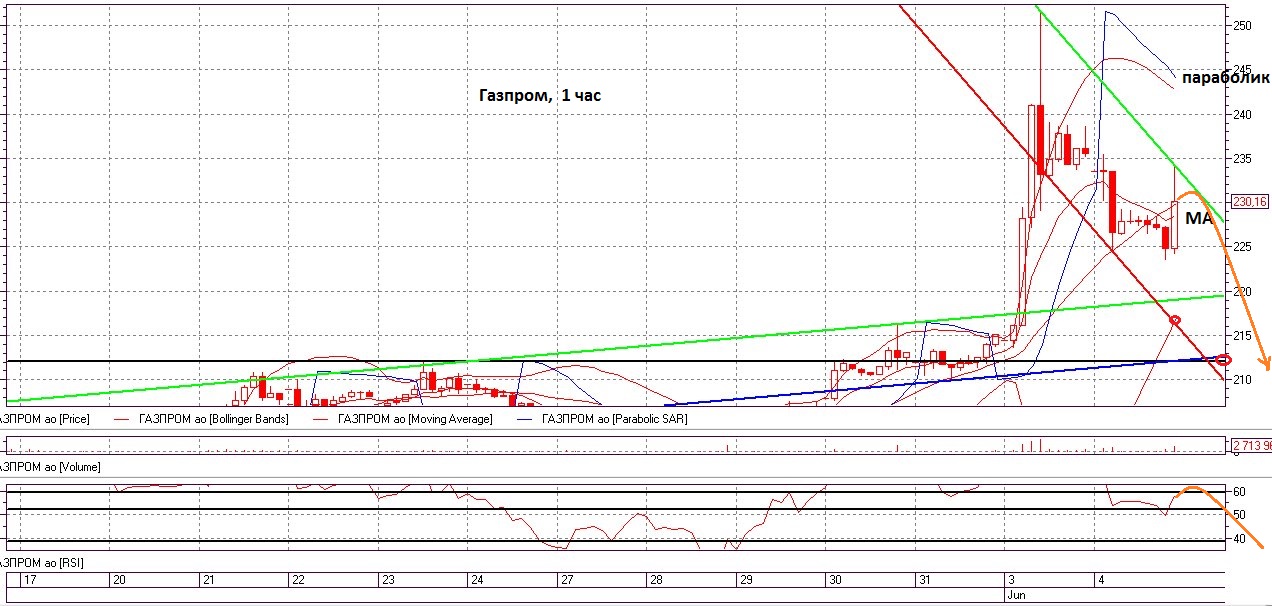Select the ГАЗПРОМ ао [Moving Average] legend entry

pos(416,419)
